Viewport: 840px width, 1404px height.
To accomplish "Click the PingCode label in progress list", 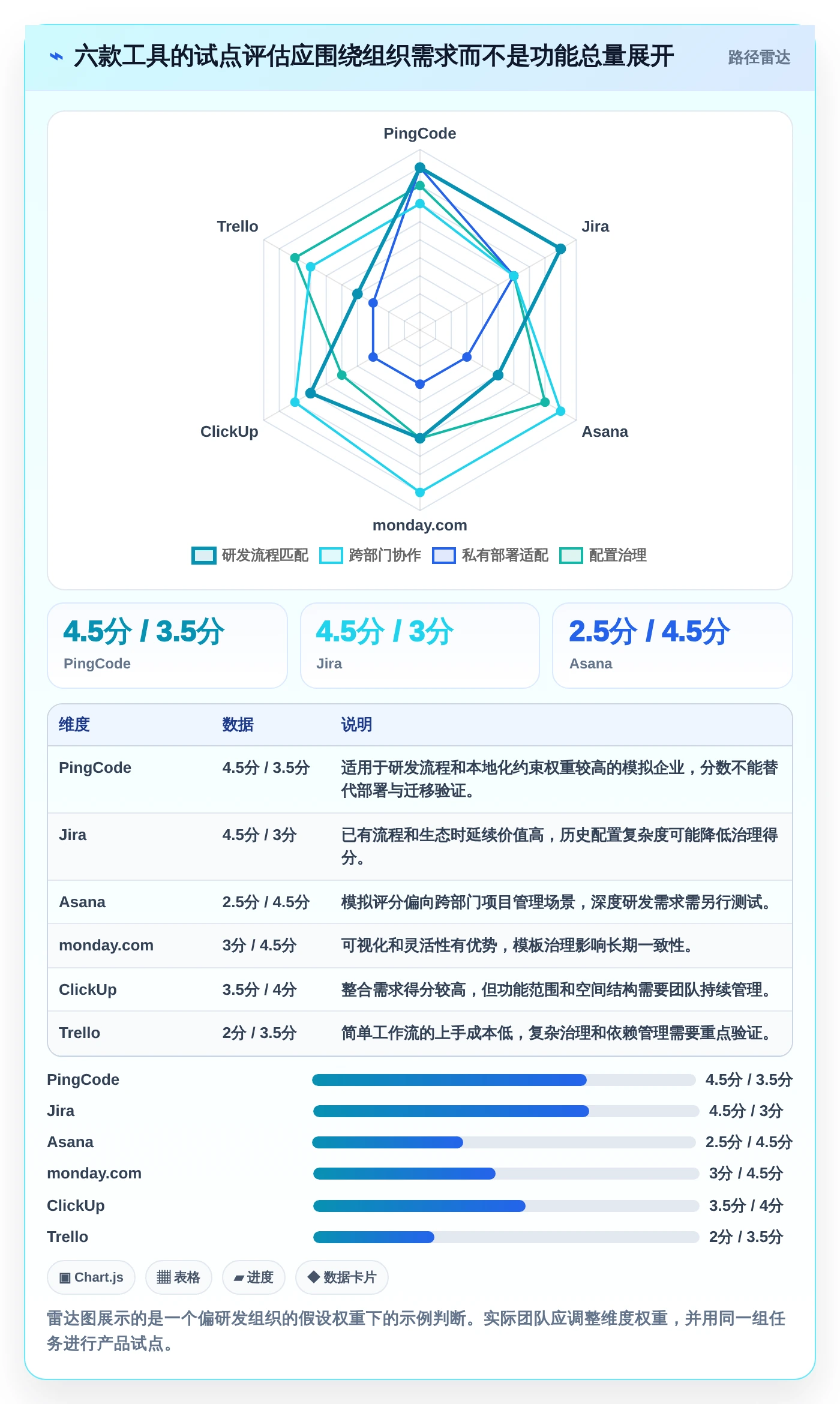I will pyautogui.click(x=83, y=1079).
